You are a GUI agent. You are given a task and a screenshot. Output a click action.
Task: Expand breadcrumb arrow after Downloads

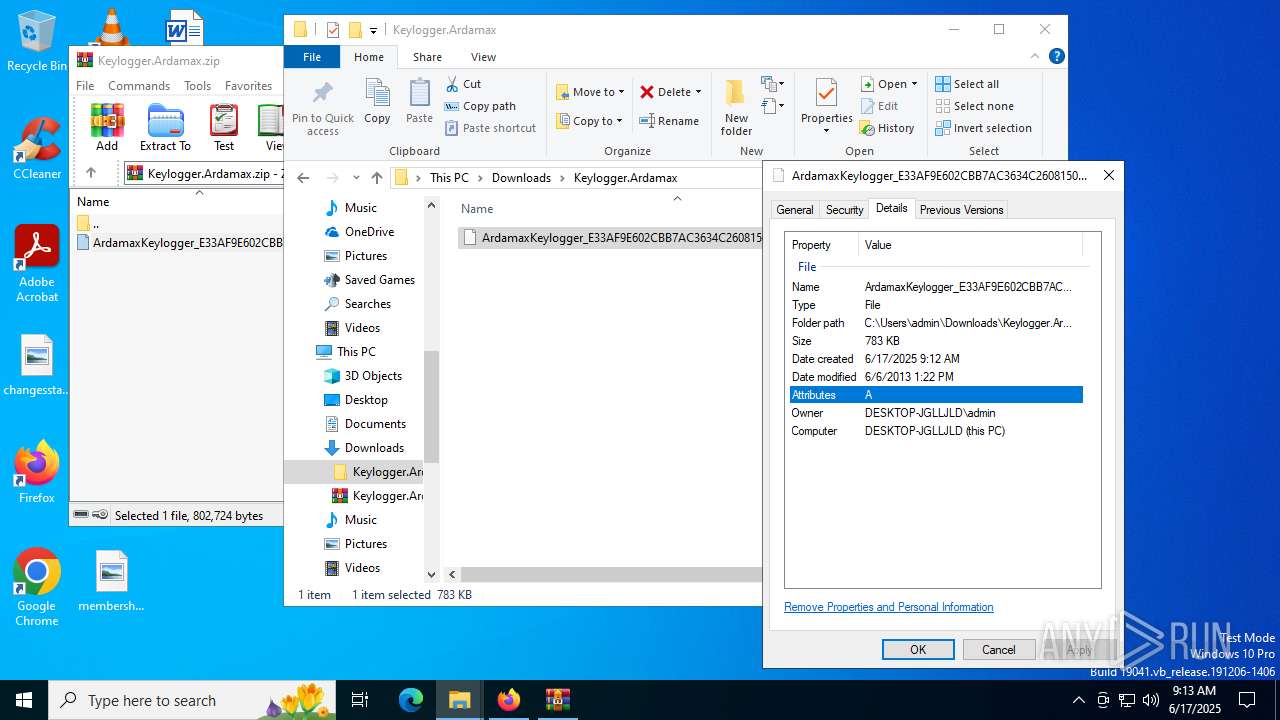tap(563, 178)
